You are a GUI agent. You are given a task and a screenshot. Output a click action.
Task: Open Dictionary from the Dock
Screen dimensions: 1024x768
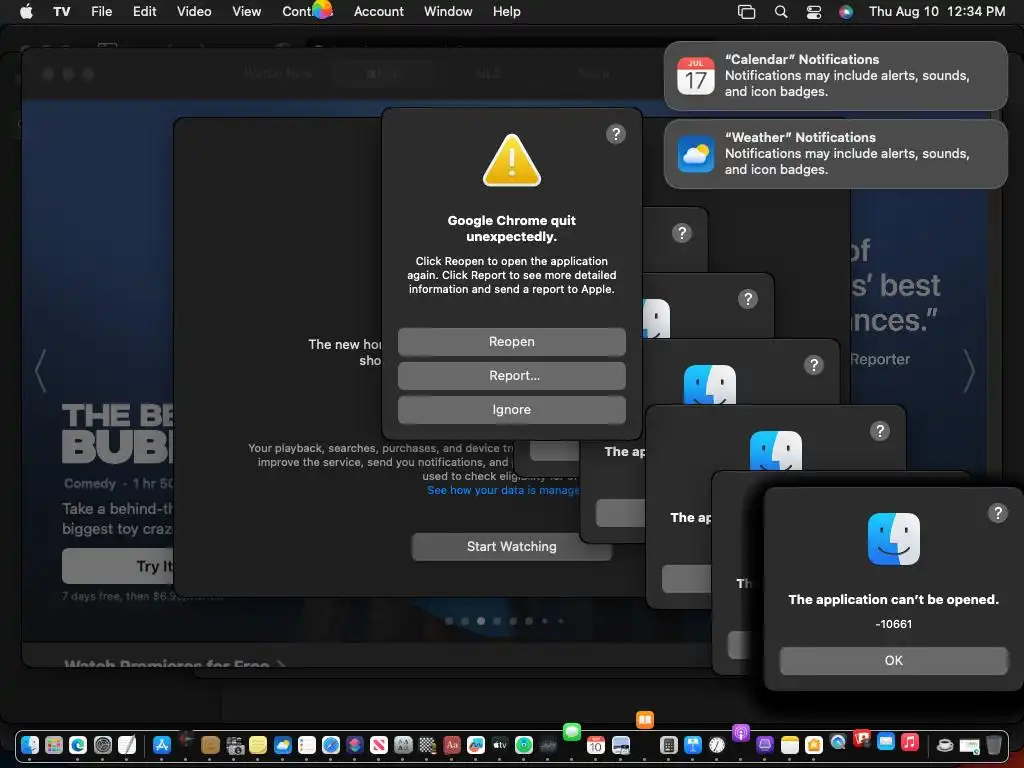pos(452,745)
